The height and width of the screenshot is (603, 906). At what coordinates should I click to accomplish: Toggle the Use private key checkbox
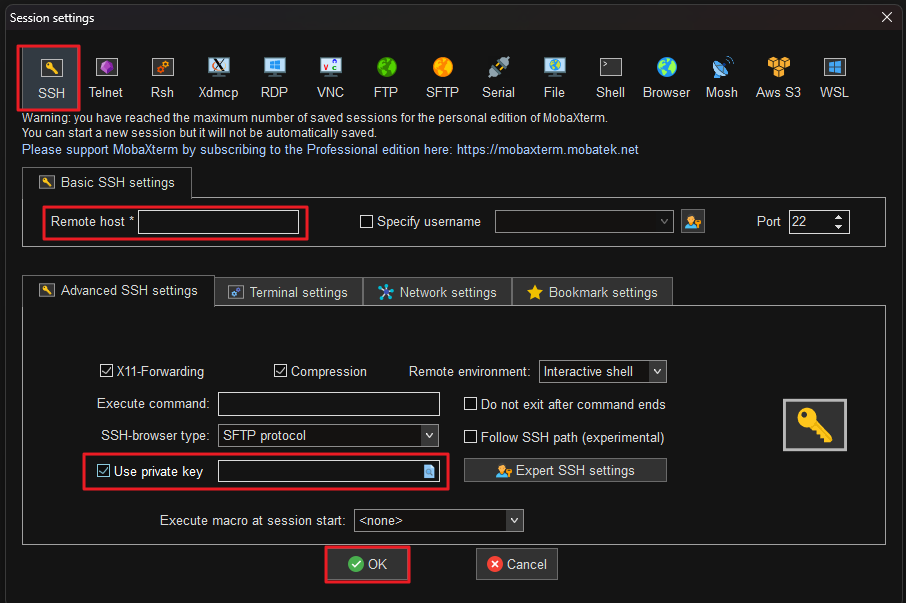click(103, 471)
